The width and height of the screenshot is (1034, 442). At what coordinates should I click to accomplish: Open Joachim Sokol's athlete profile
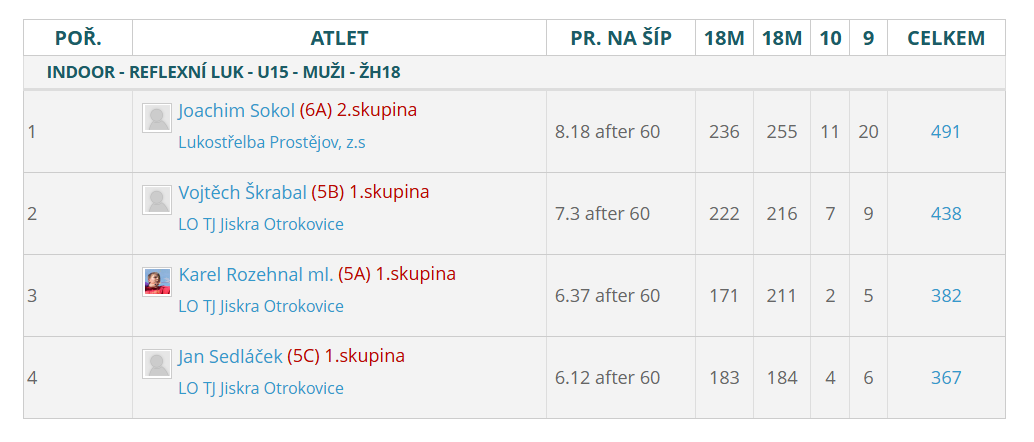tap(236, 111)
